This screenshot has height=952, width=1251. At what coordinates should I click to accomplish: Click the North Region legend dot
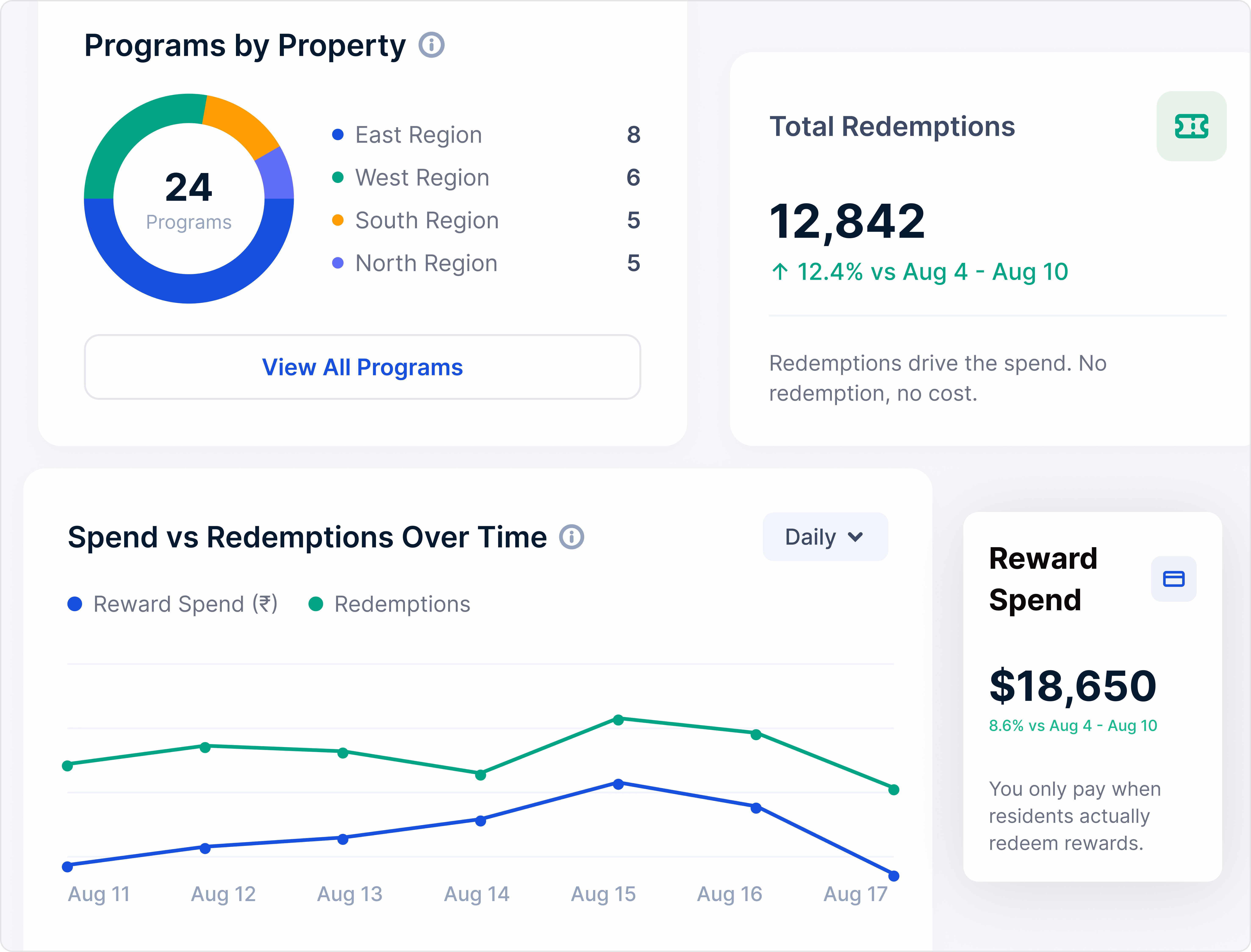[x=338, y=263]
